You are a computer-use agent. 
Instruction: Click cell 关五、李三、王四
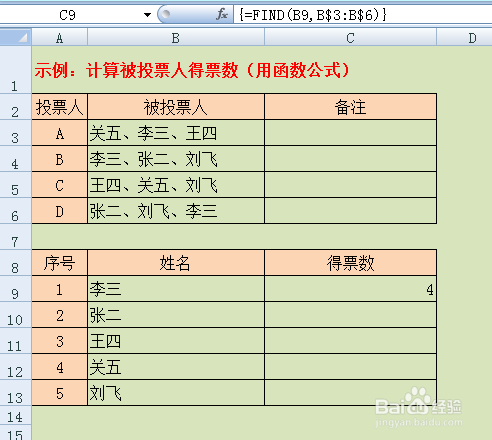pos(176,133)
